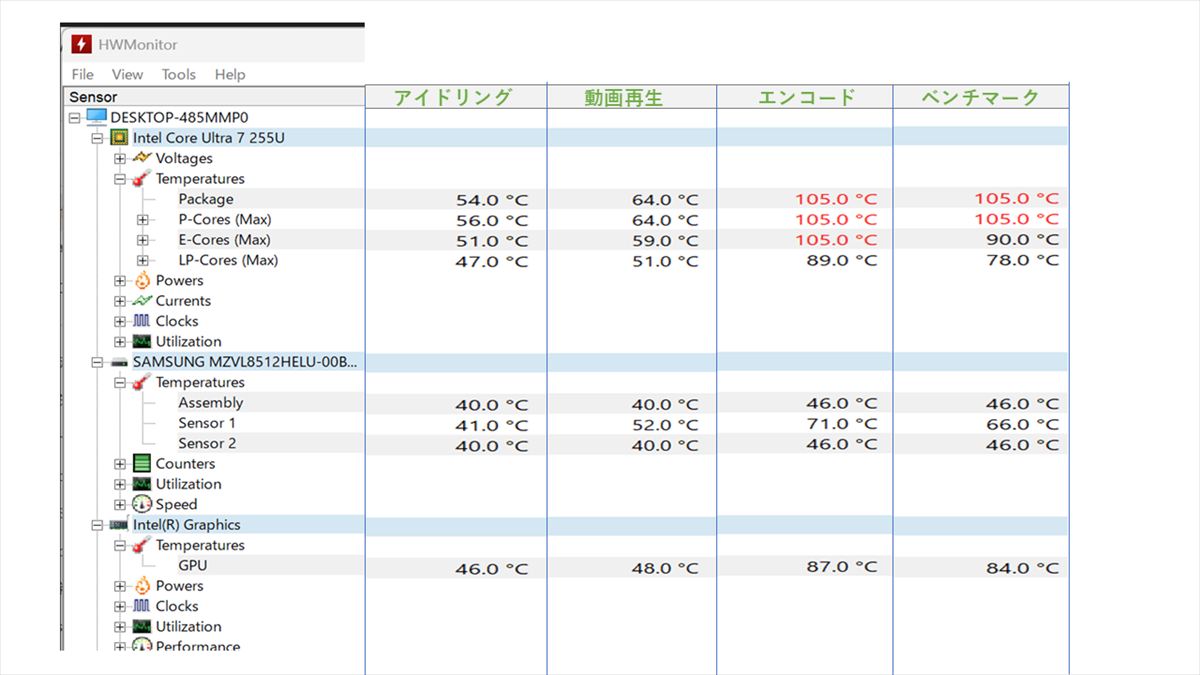Click the 90.0 °C E-Cores benchmark value
Image resolution: width=1200 pixels, height=675 pixels.
(x=1022, y=239)
